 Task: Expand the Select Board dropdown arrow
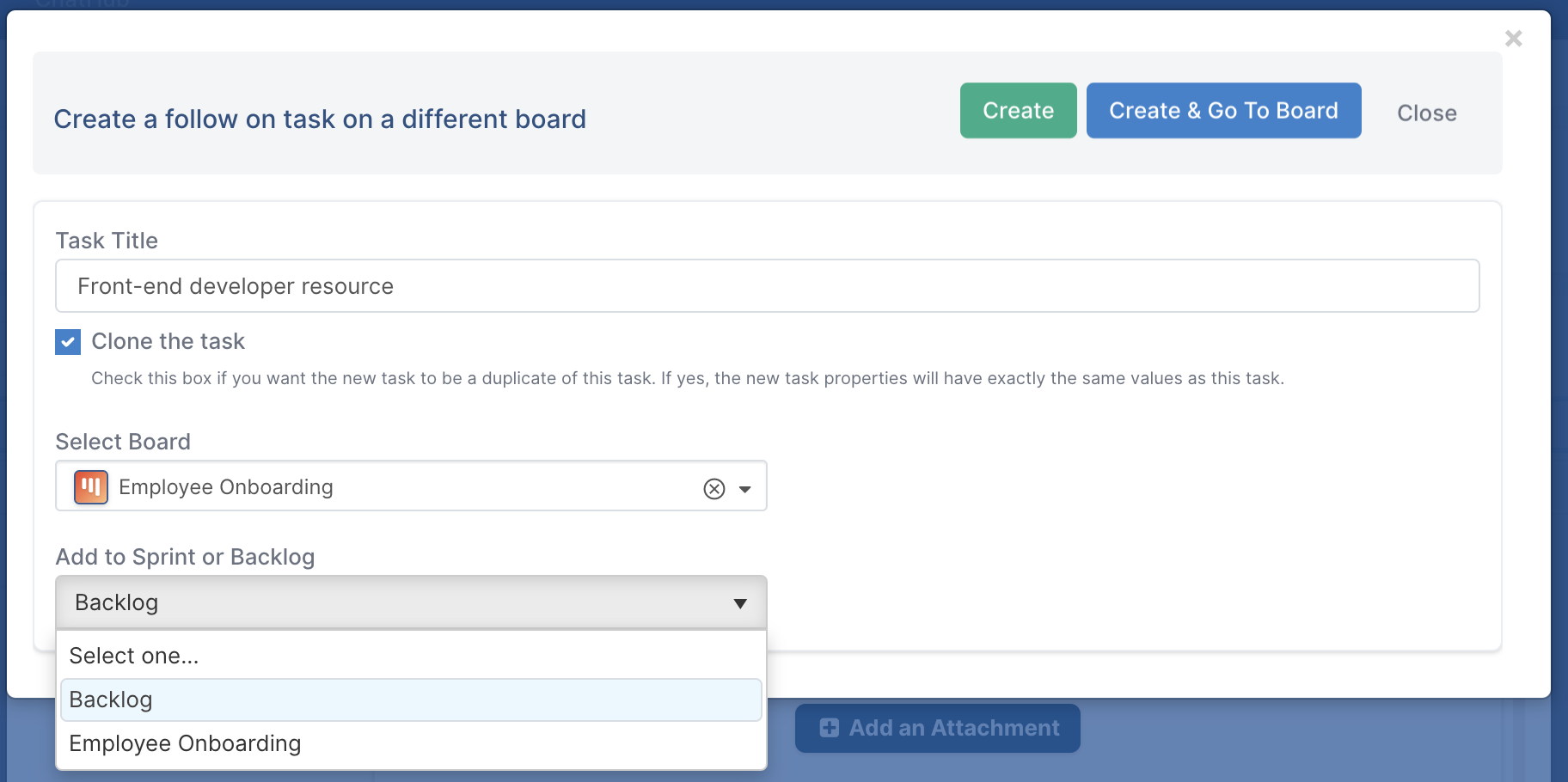[745, 489]
